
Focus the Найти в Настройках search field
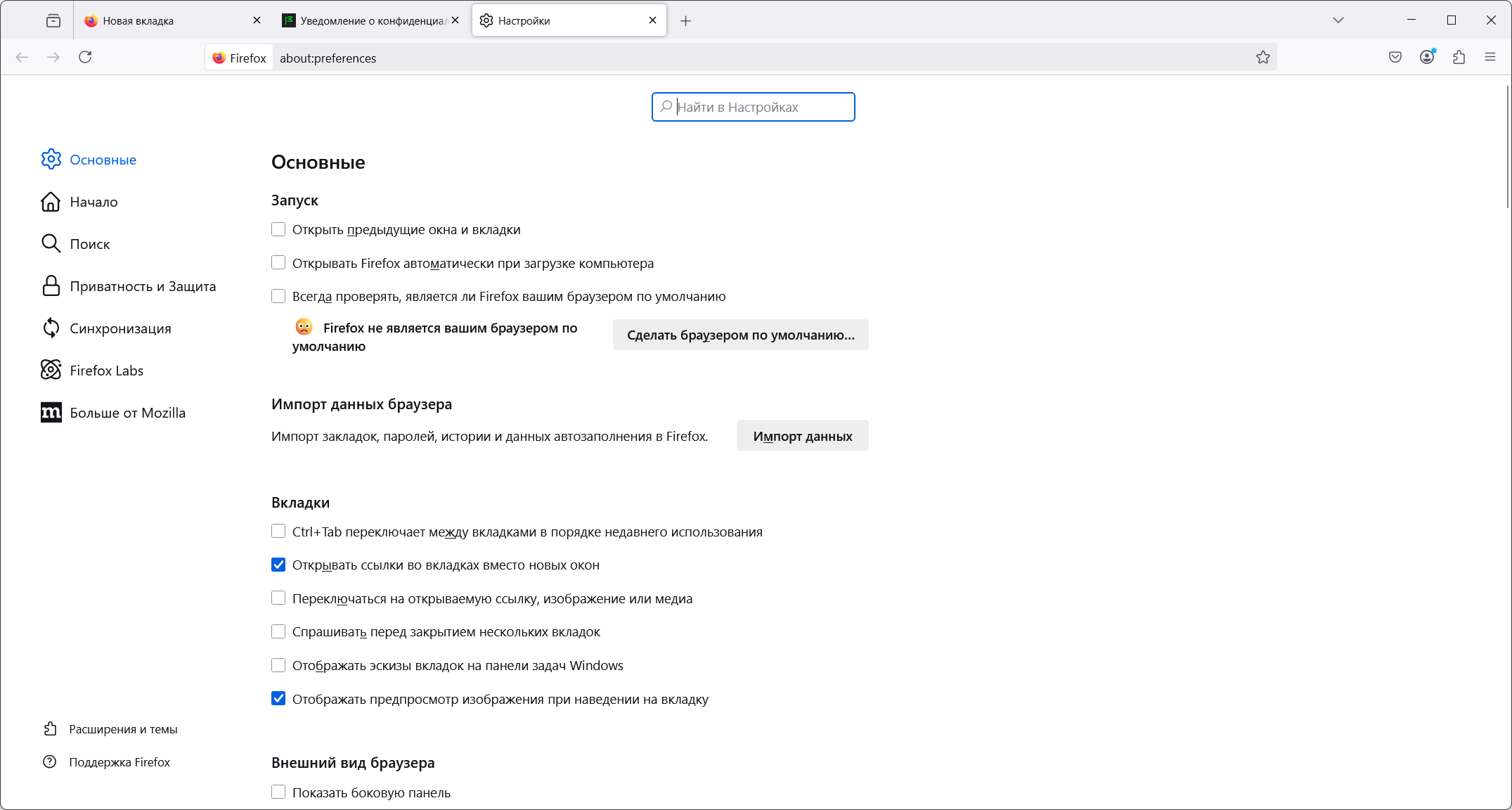[x=754, y=107]
